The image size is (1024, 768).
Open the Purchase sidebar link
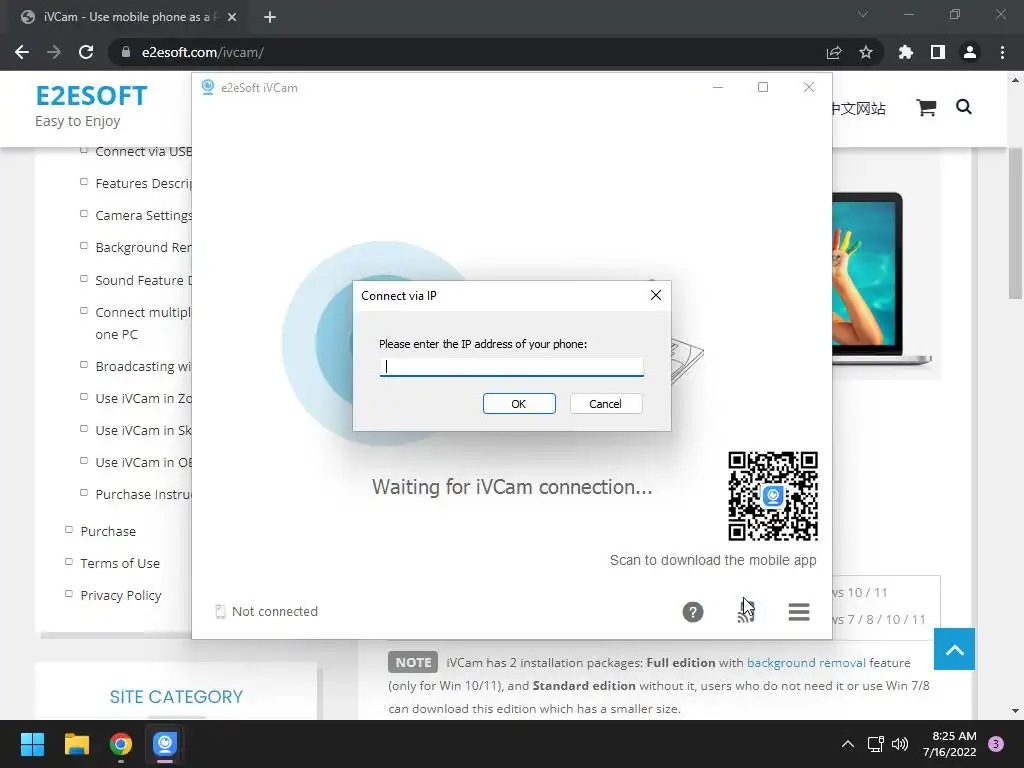pyautogui.click(x=108, y=532)
